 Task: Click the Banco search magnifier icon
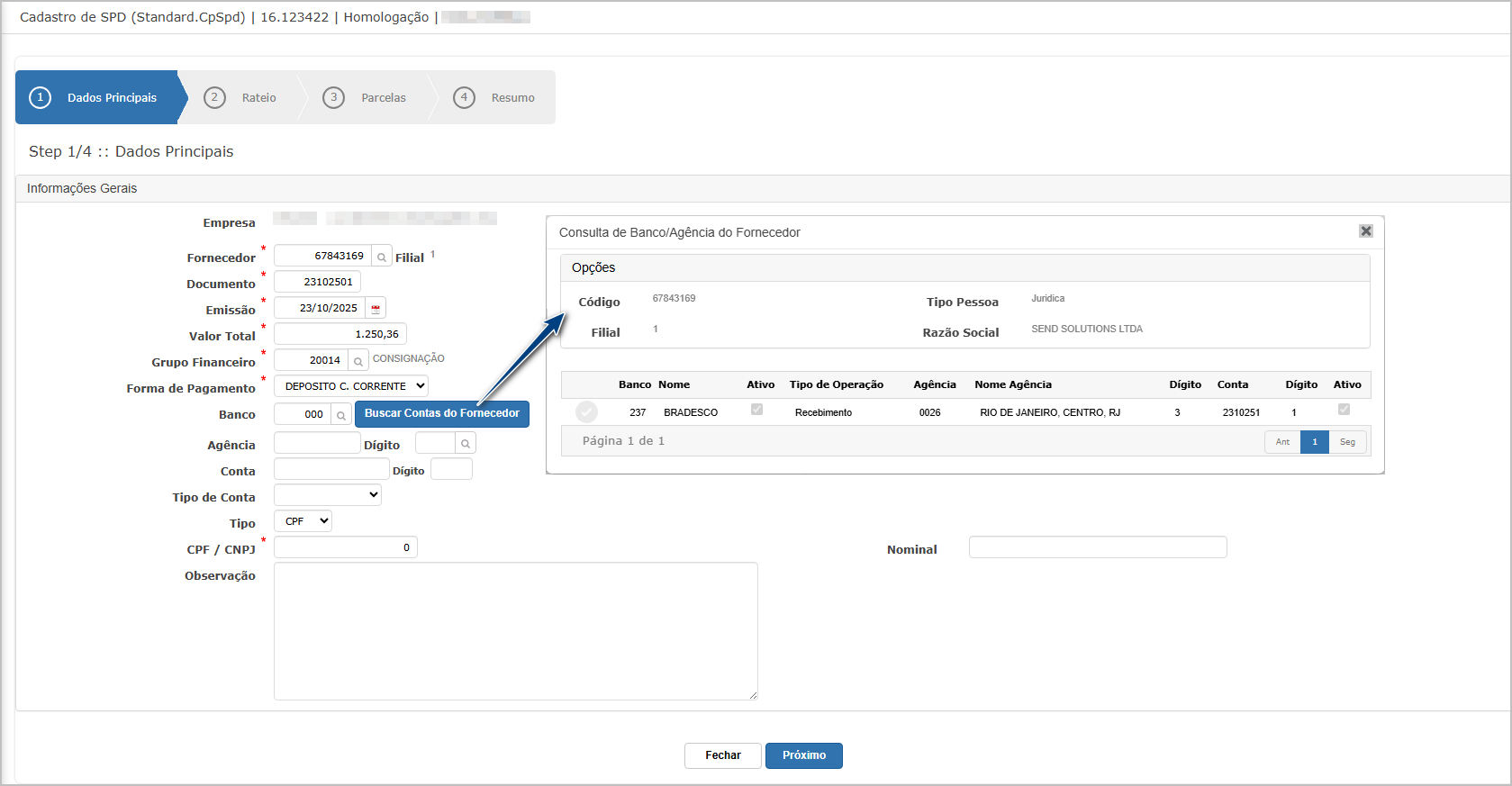(341, 415)
